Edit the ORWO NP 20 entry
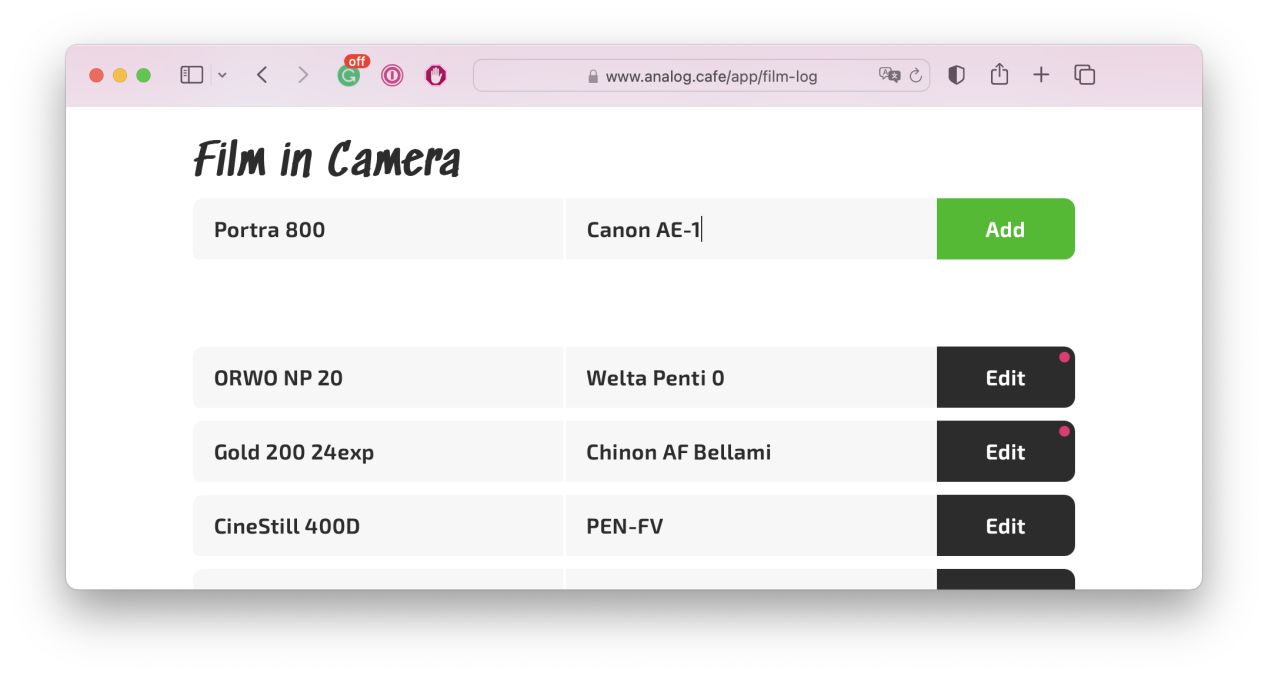The height and width of the screenshot is (676, 1268). [1005, 377]
